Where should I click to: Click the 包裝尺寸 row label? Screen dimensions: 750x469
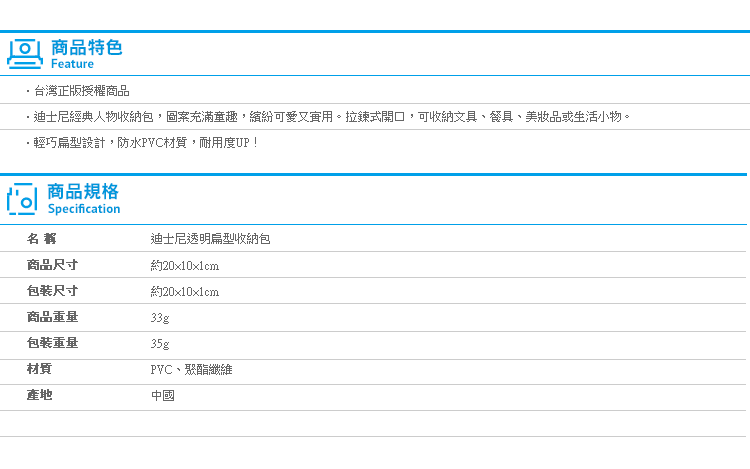53,291
